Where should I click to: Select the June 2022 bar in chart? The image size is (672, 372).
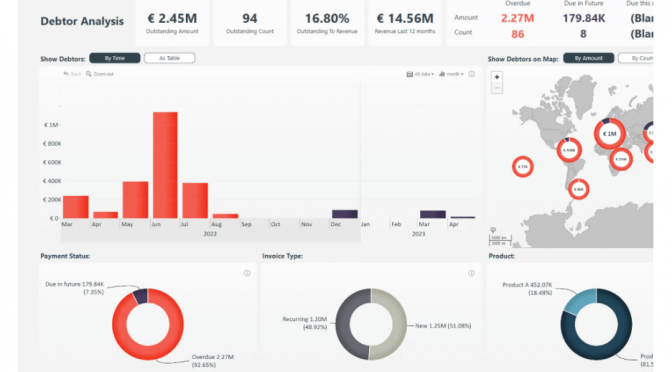click(x=165, y=165)
